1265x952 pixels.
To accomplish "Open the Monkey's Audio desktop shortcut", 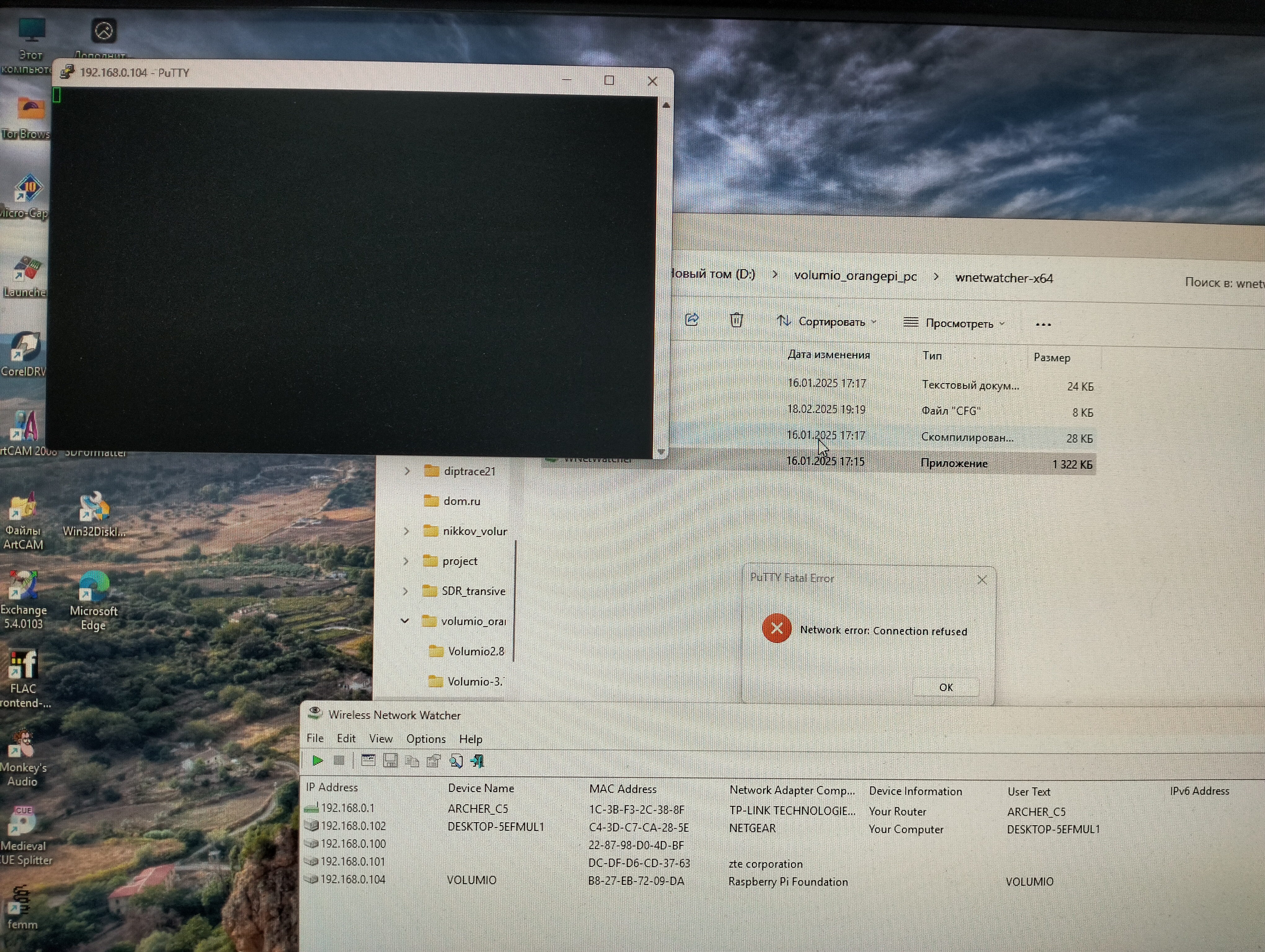I will click(23, 757).
